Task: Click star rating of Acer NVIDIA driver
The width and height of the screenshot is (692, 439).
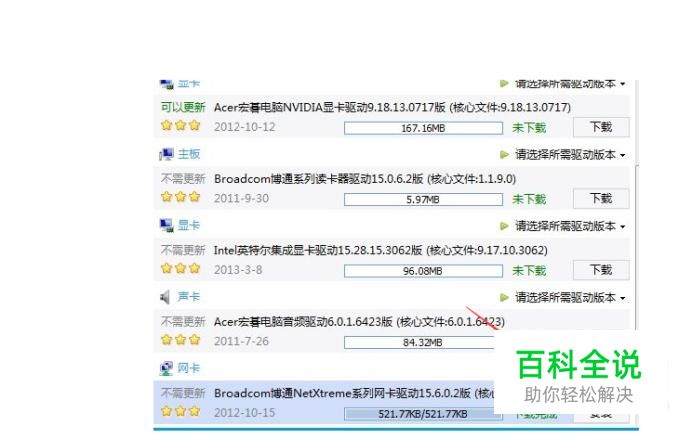Action: pyautogui.click(x=181, y=125)
